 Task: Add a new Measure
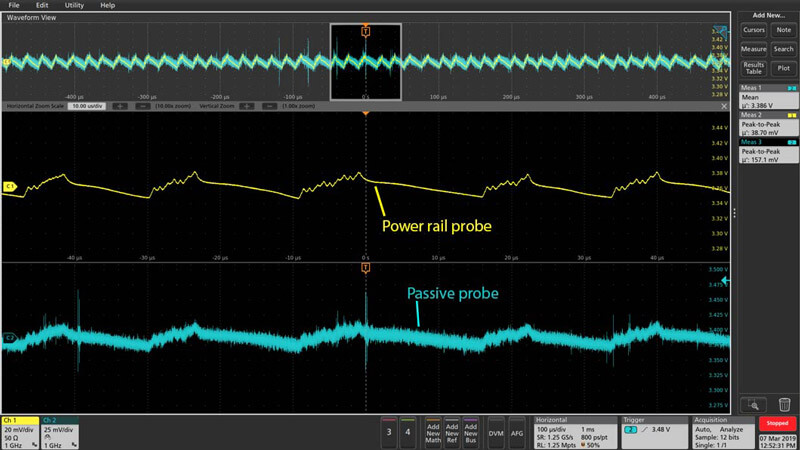754,48
